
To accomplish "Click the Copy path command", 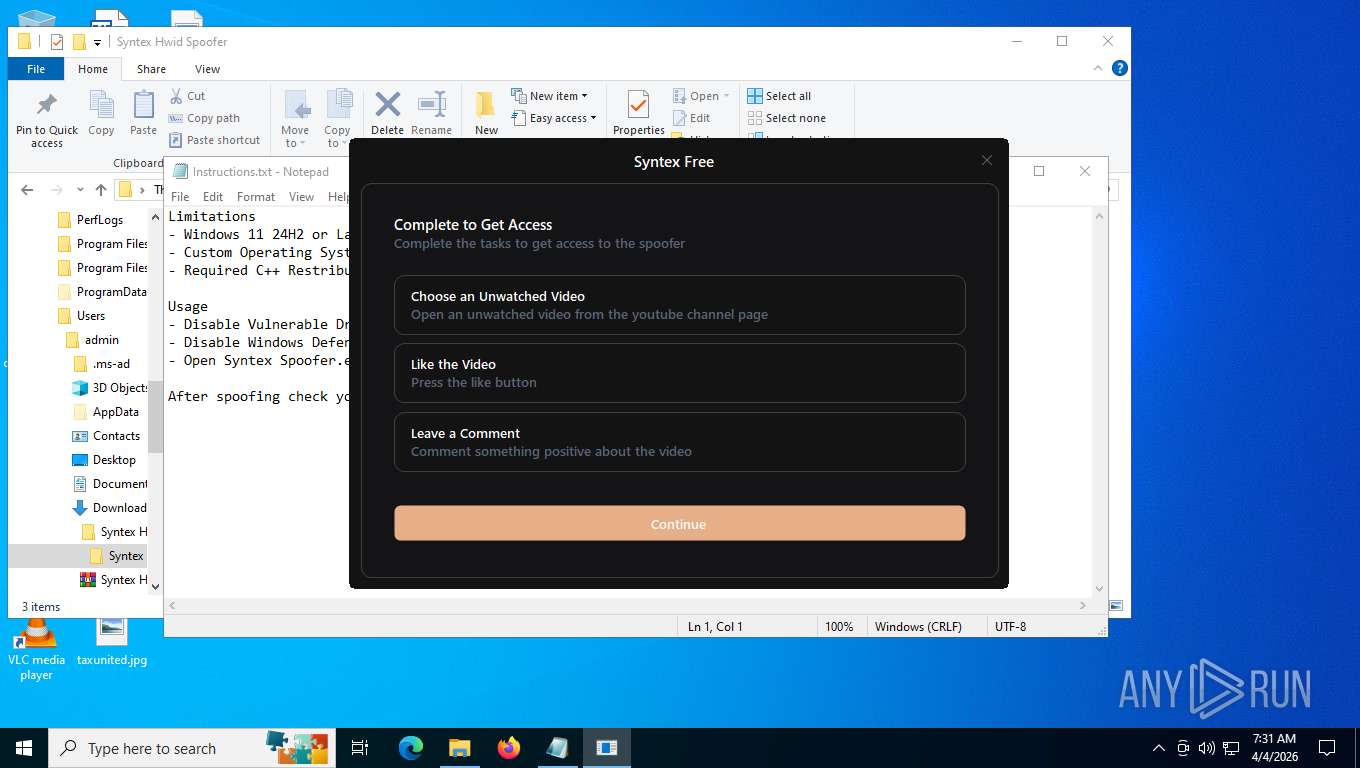I will tap(204, 118).
